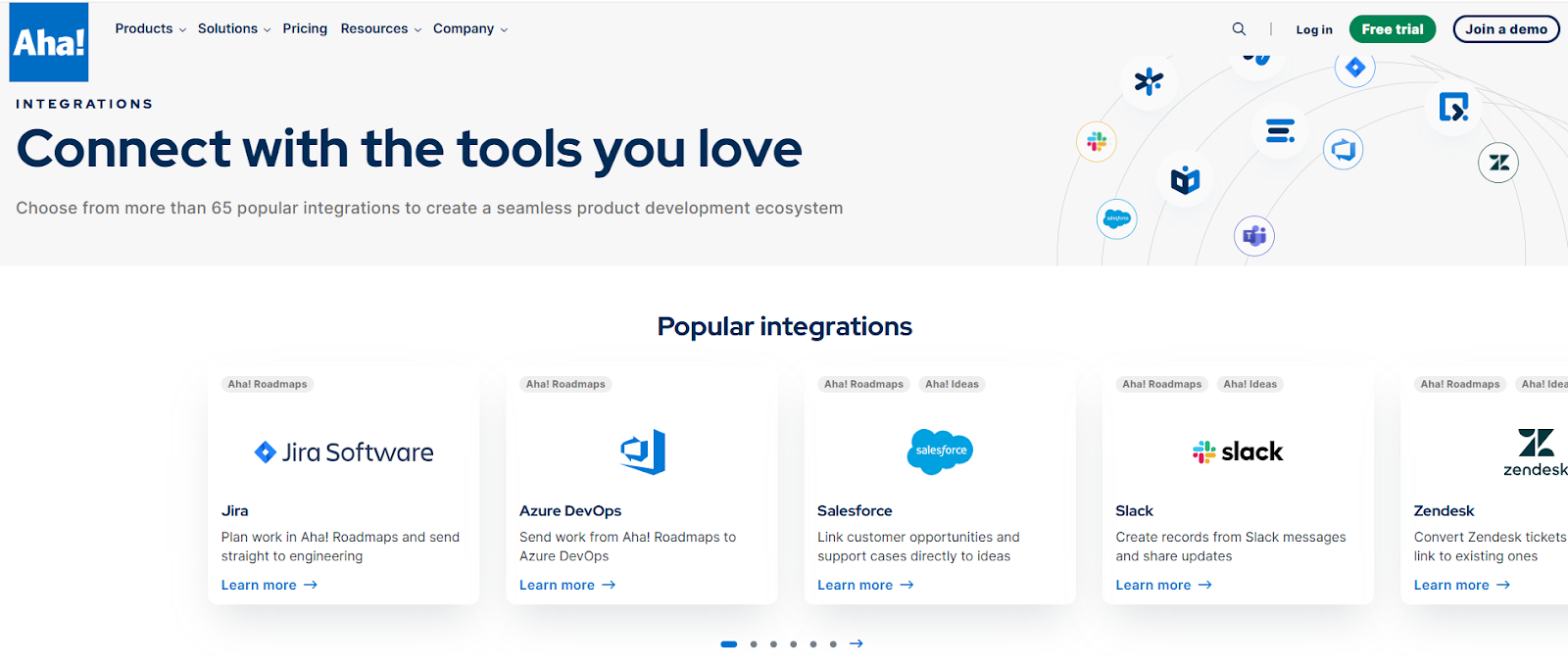Image resolution: width=1568 pixels, height=665 pixels.
Task: Click Aha! Ideas tag on Slack card
Action: coord(1249,384)
